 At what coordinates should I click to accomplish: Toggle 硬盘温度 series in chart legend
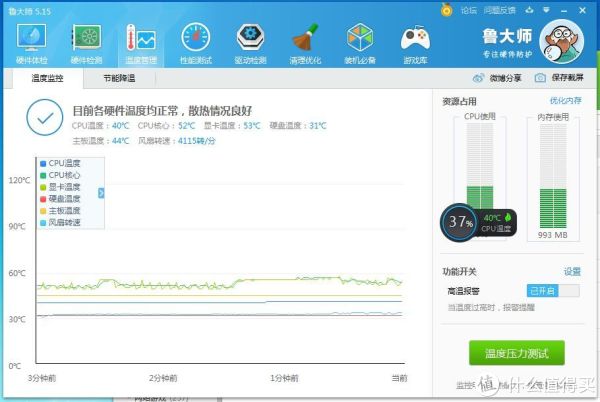(x=60, y=199)
